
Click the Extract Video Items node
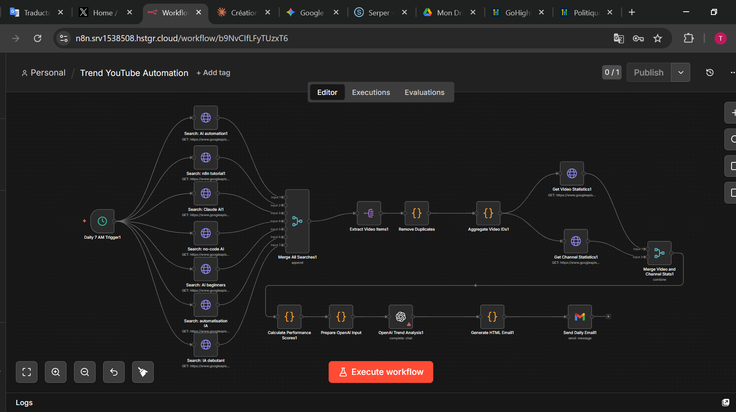[x=369, y=214]
